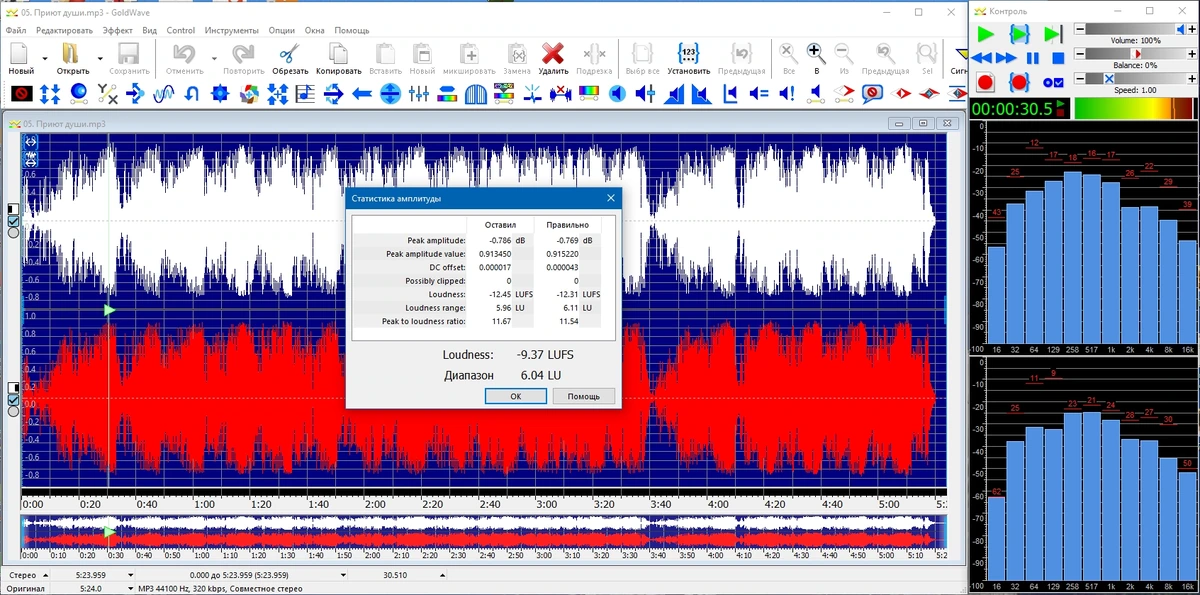Fast forward using the blue double-right arrows
The height and width of the screenshot is (595, 1200).
tap(1006, 58)
